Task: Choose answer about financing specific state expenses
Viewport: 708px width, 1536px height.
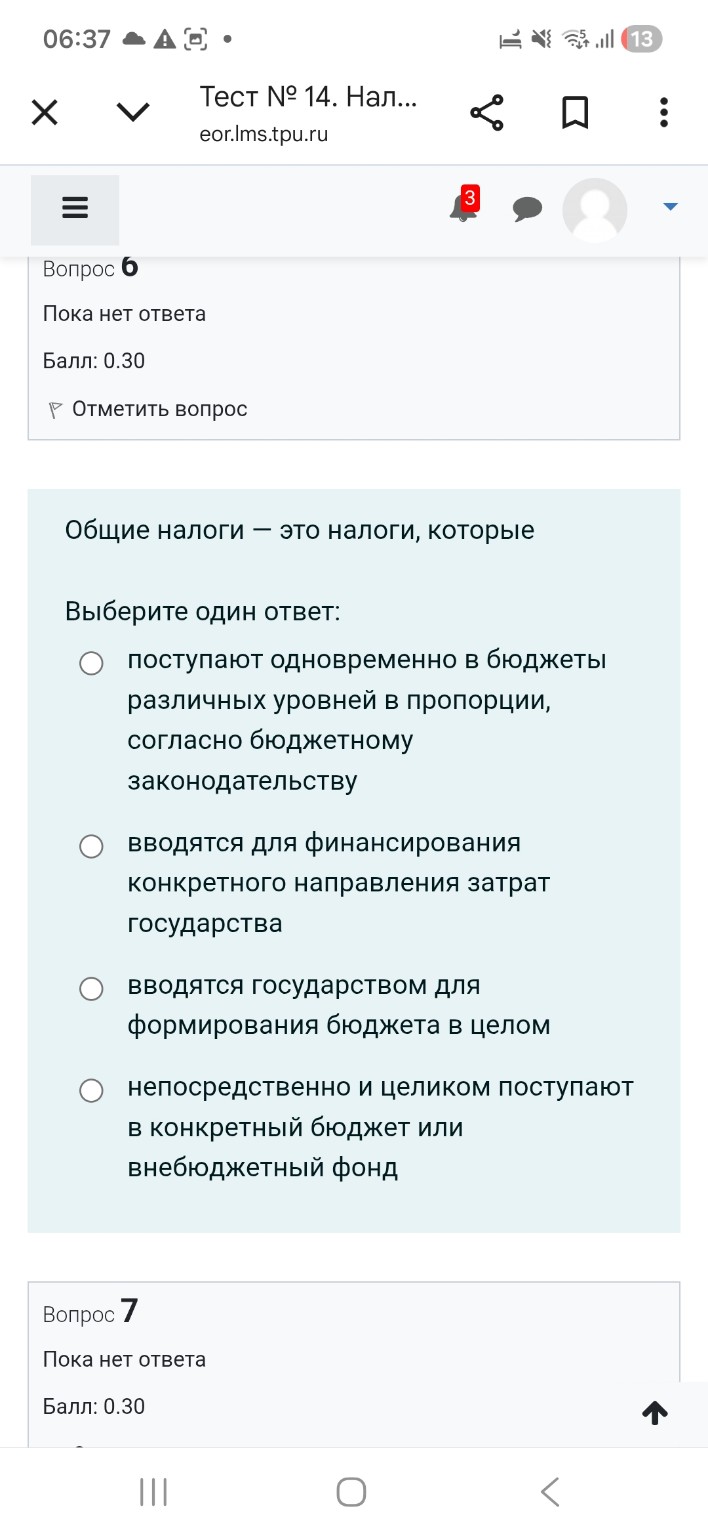Action: pos(91,845)
